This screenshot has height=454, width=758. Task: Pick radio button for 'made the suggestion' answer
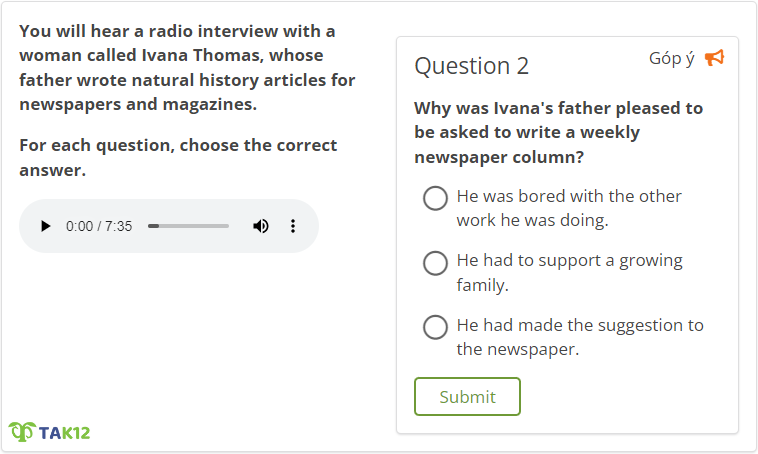435,327
